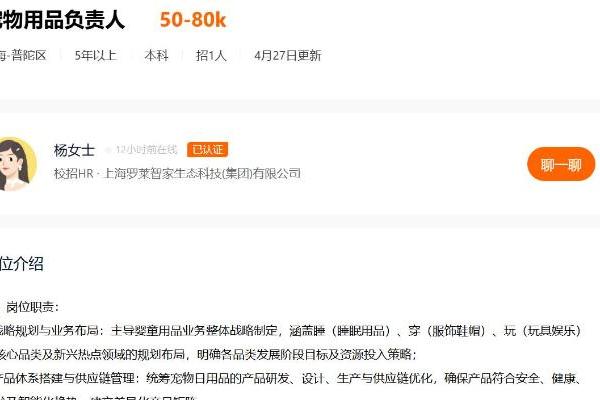
Task: Click the line mentioning 睡眠用品
Action: click(x=291, y=331)
